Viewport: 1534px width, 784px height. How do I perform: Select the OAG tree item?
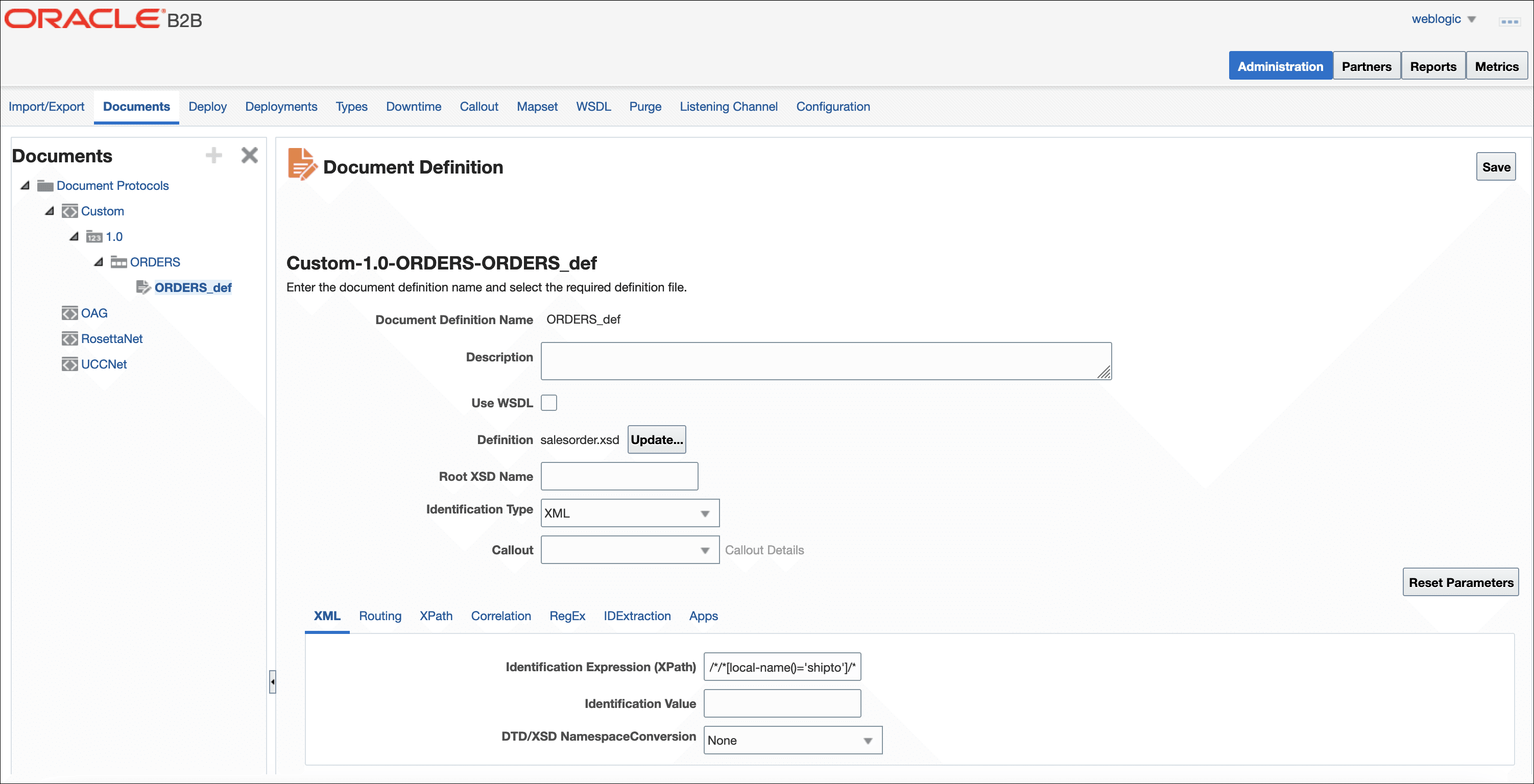[x=94, y=313]
